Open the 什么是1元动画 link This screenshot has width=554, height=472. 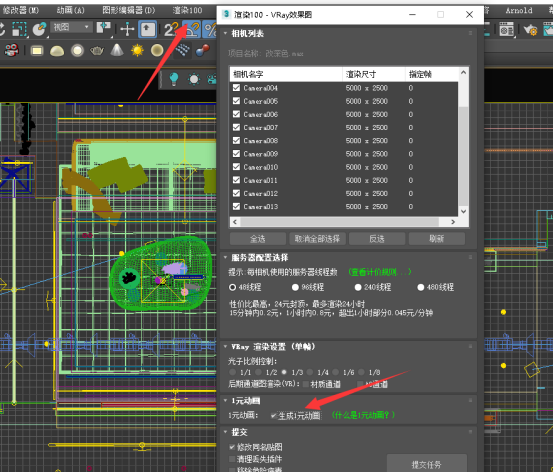(x=363, y=415)
